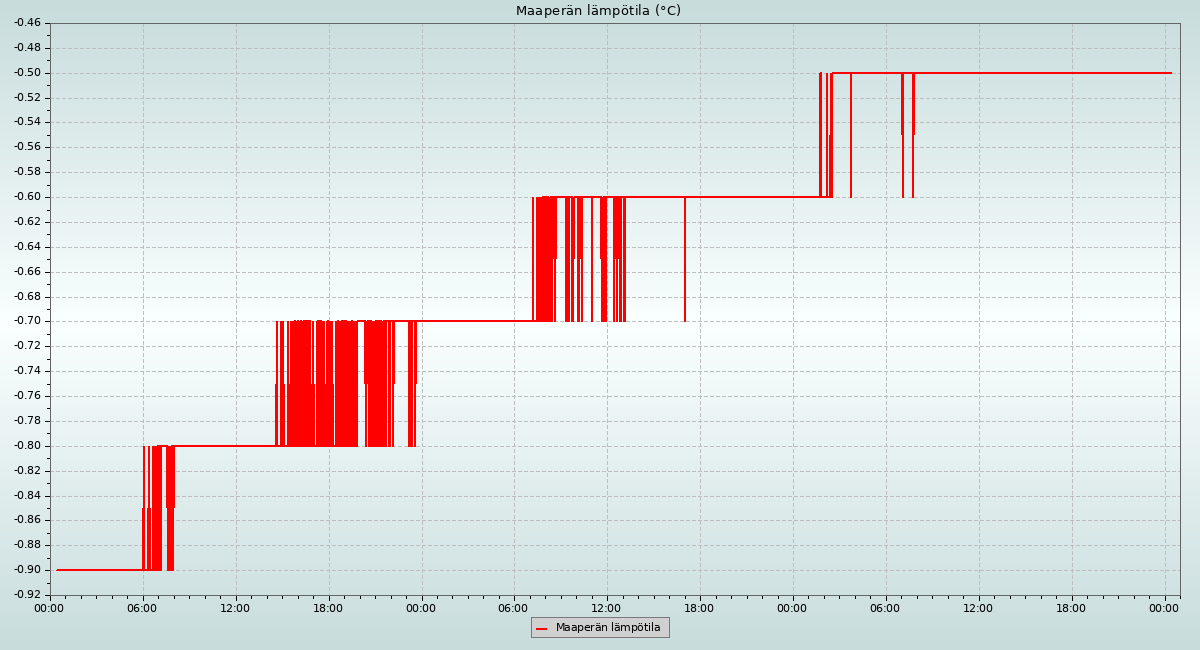Click the leftmost 00:00 x-axis label
This screenshot has width=1200, height=650.
pyautogui.click(x=50, y=607)
